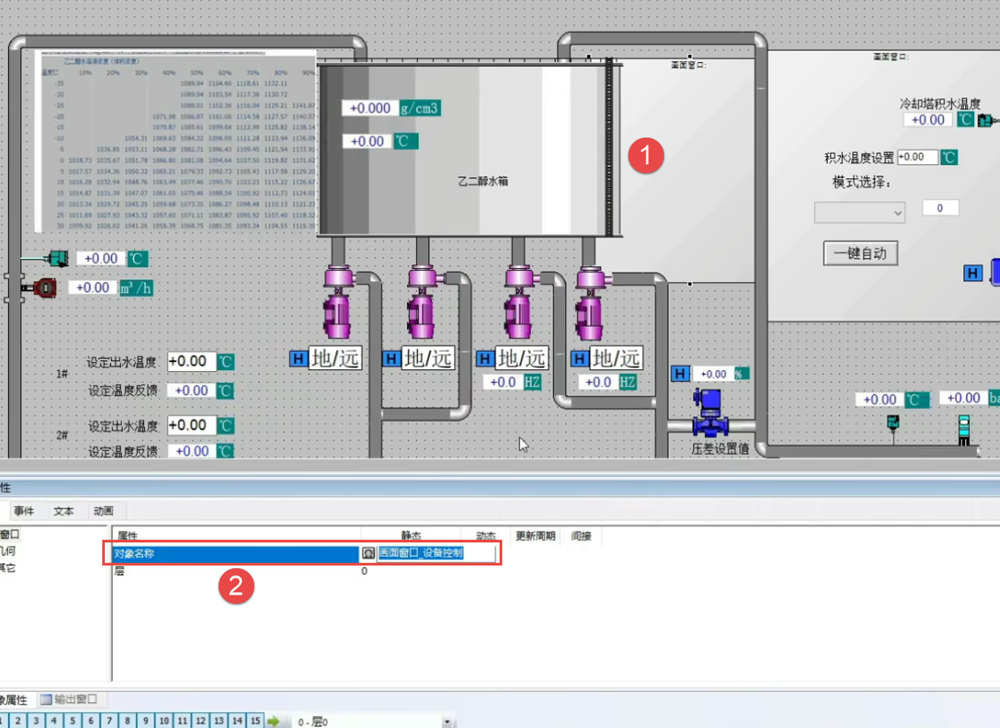Open the 输出窗口 tab
1000x728 pixels.
[73, 699]
